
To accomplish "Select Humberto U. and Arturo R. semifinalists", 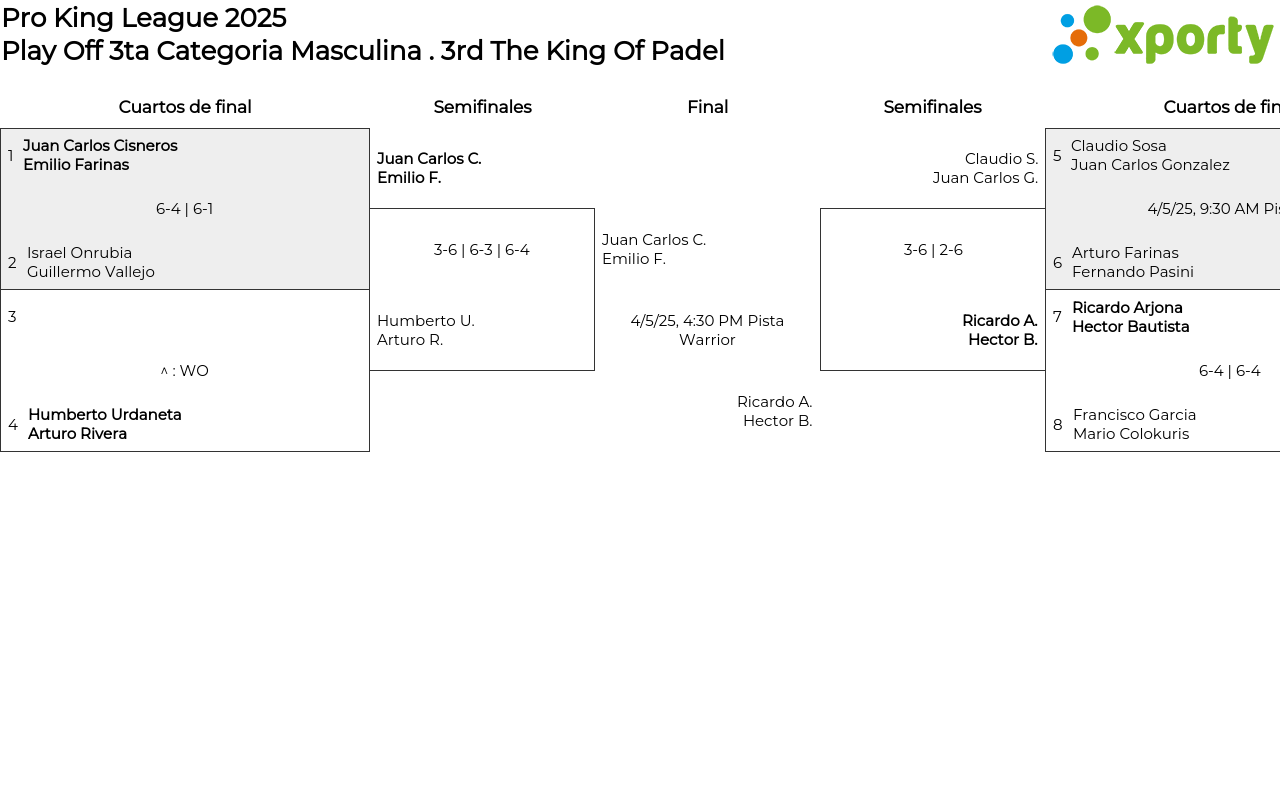I will 426,330.
